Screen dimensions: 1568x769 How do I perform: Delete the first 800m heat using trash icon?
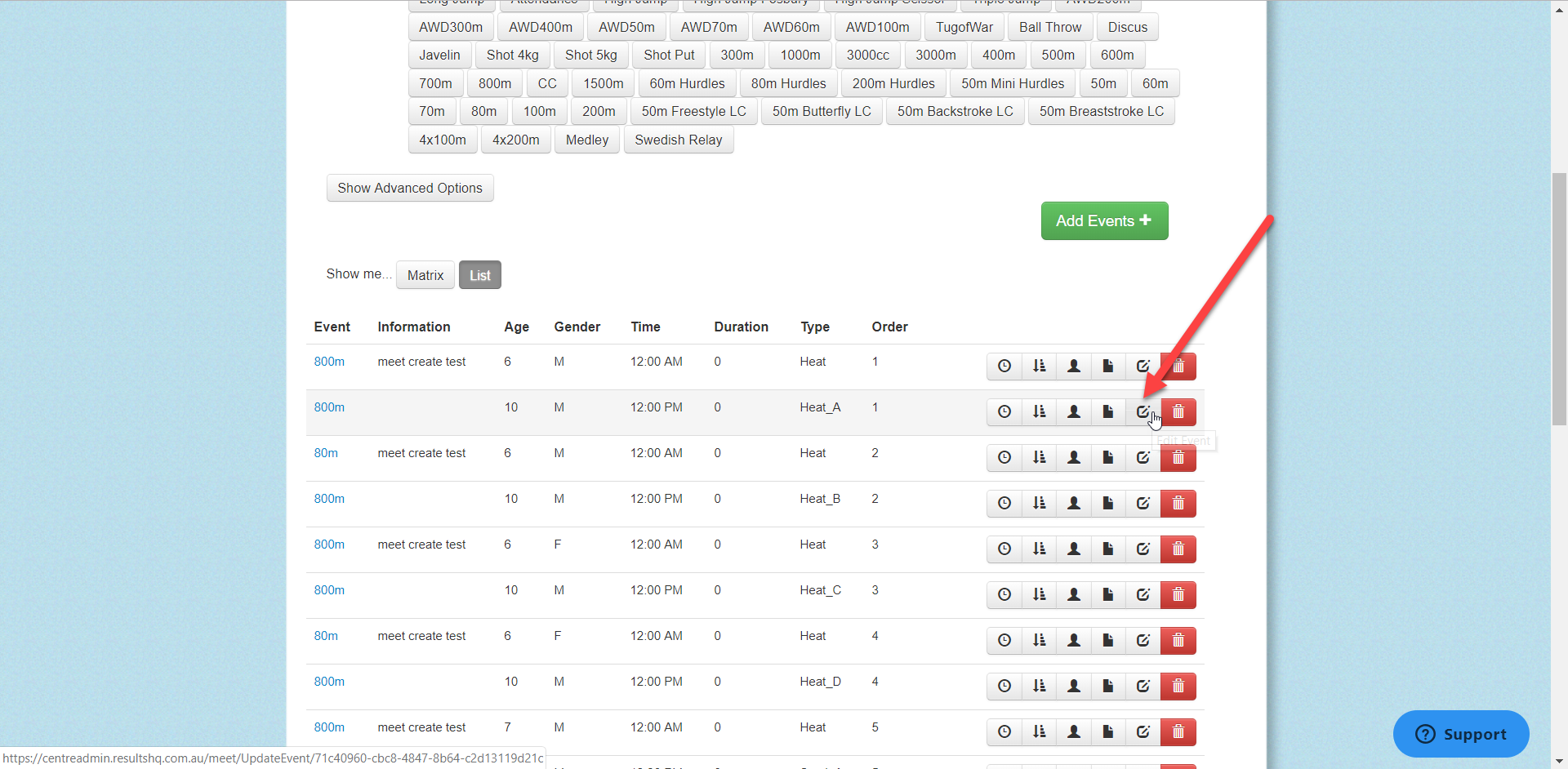(x=1178, y=367)
